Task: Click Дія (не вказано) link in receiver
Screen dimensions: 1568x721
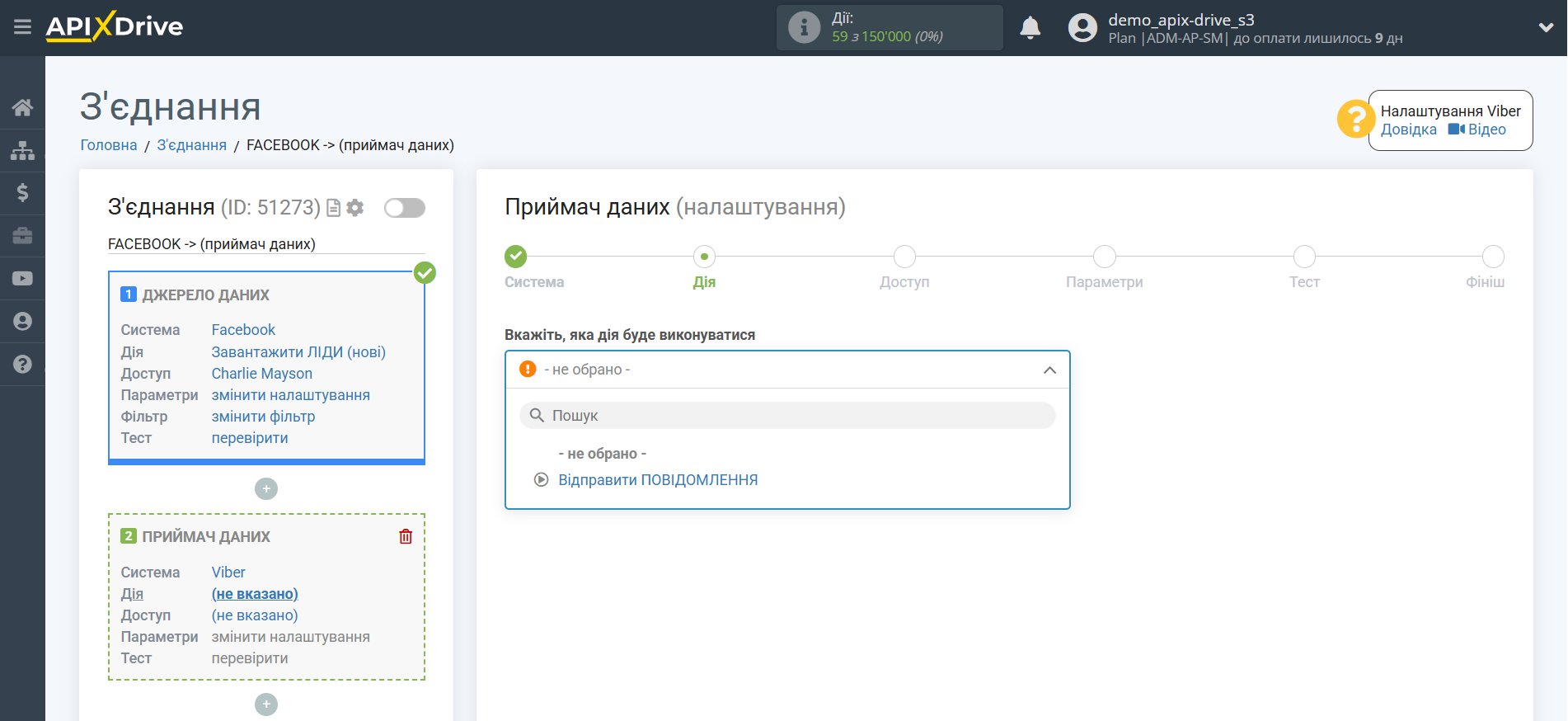Action: point(255,594)
